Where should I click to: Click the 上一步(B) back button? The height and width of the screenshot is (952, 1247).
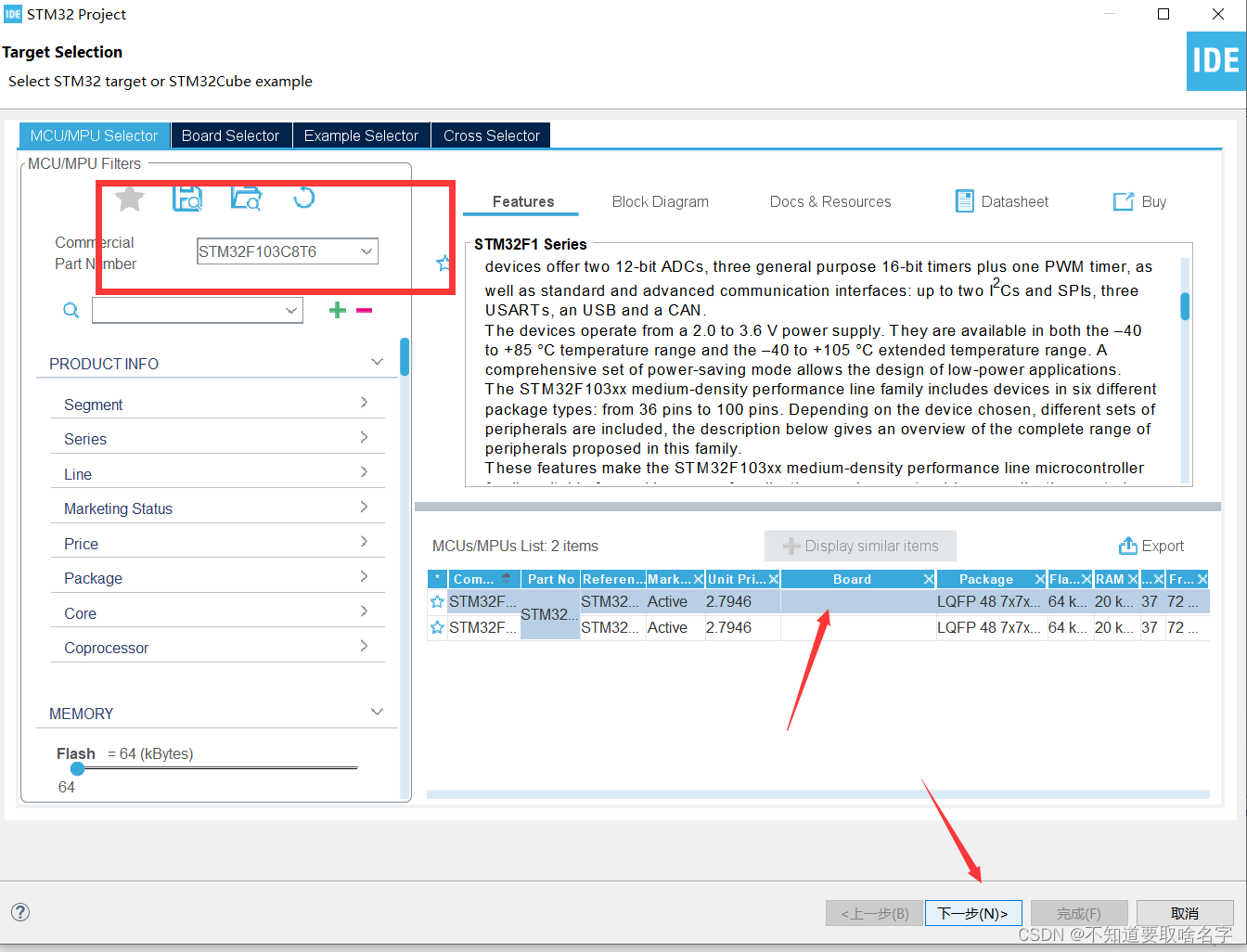click(874, 913)
